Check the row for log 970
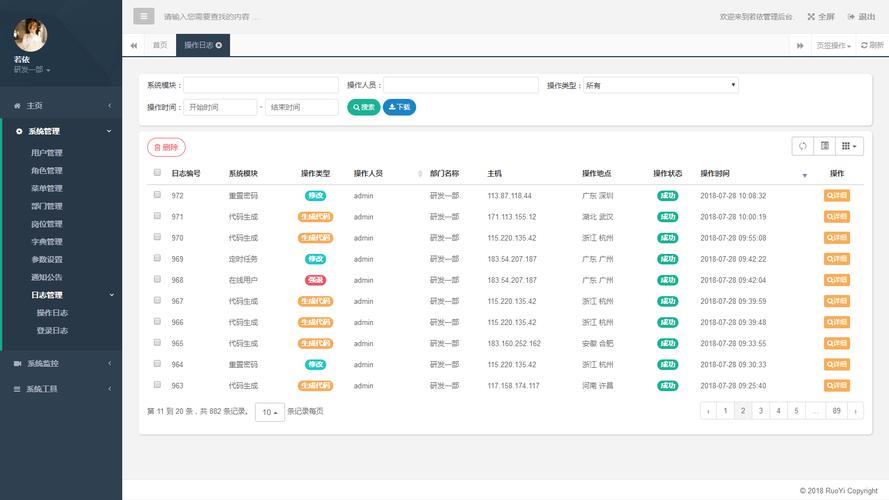 tap(157, 237)
